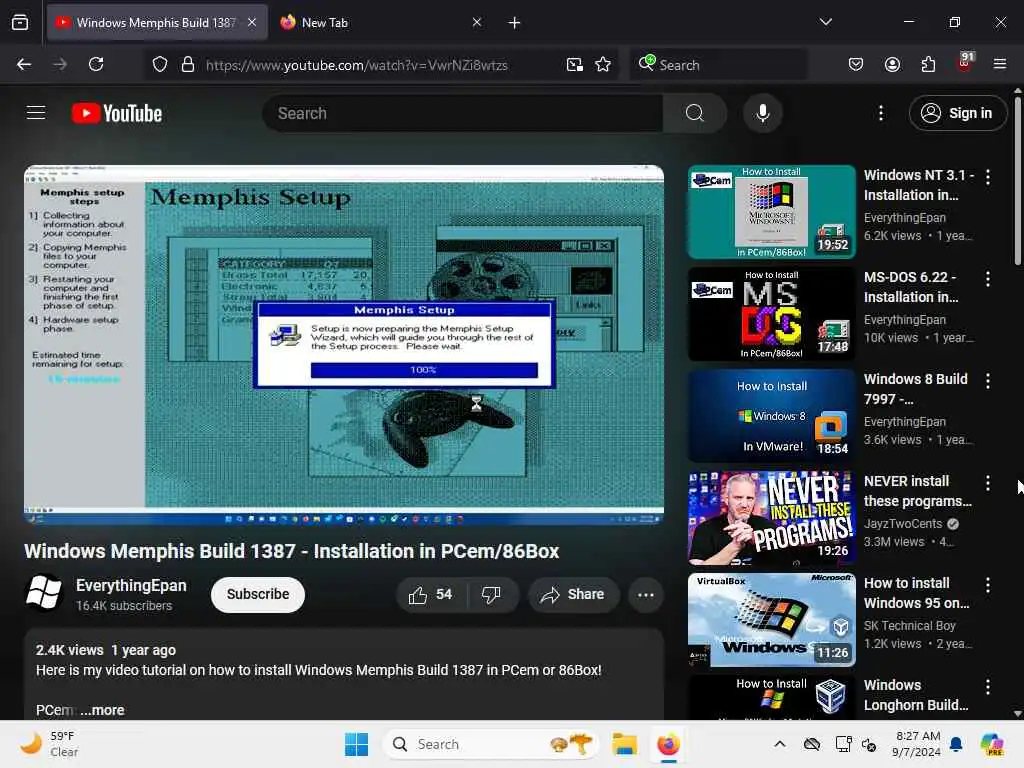
Task: Go to YouTube home via logo
Action: (117, 113)
